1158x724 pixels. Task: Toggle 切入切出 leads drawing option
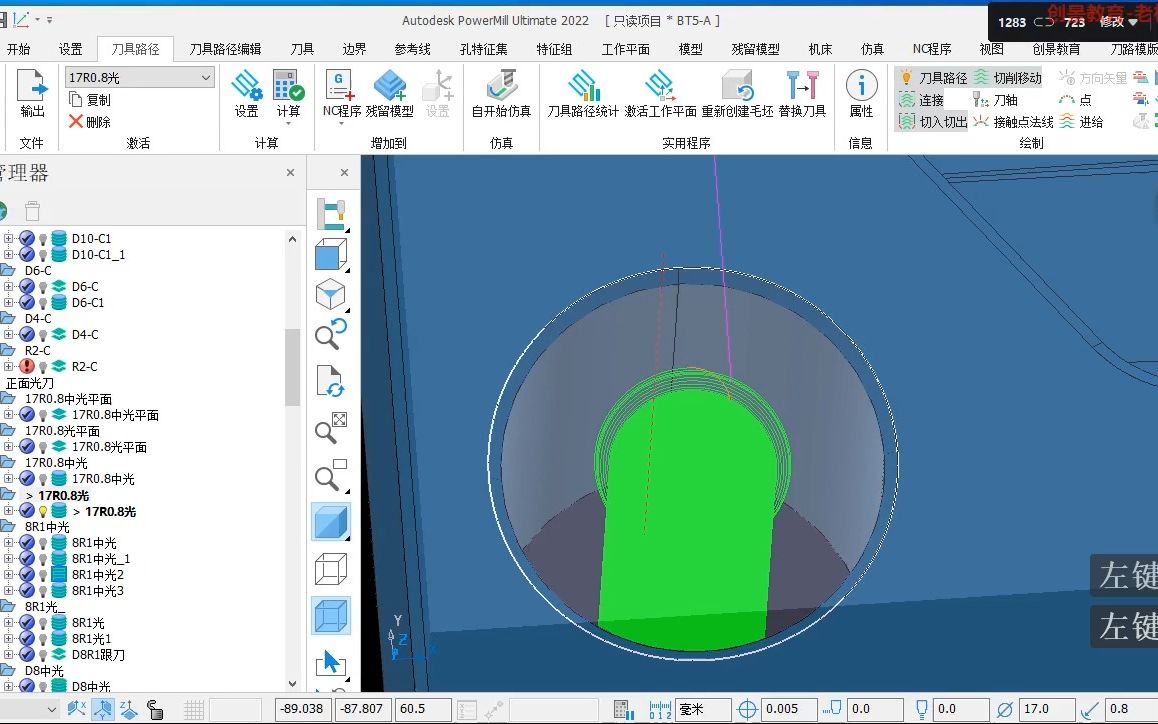tap(932, 121)
